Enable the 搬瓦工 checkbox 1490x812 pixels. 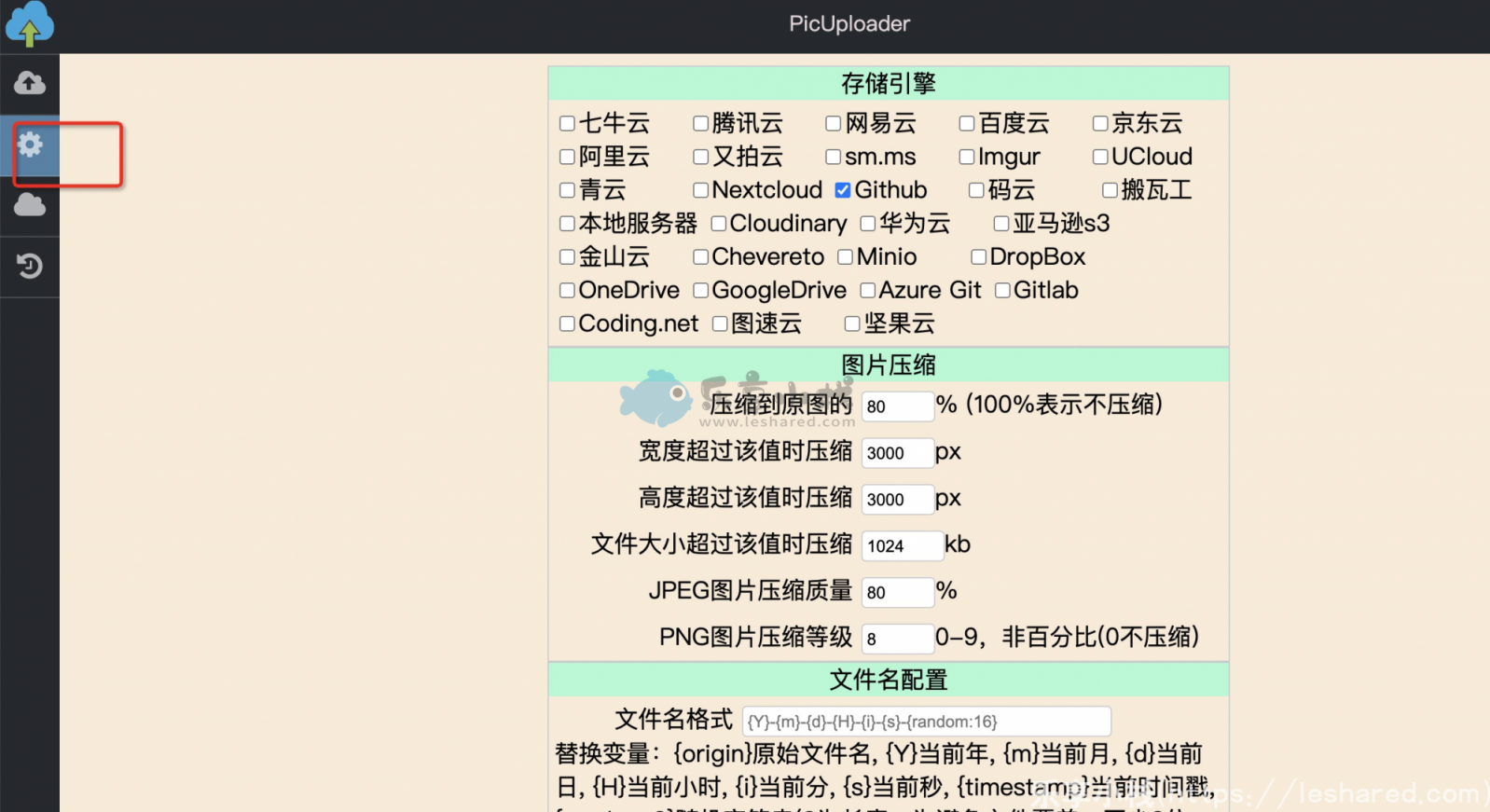tap(1110, 190)
